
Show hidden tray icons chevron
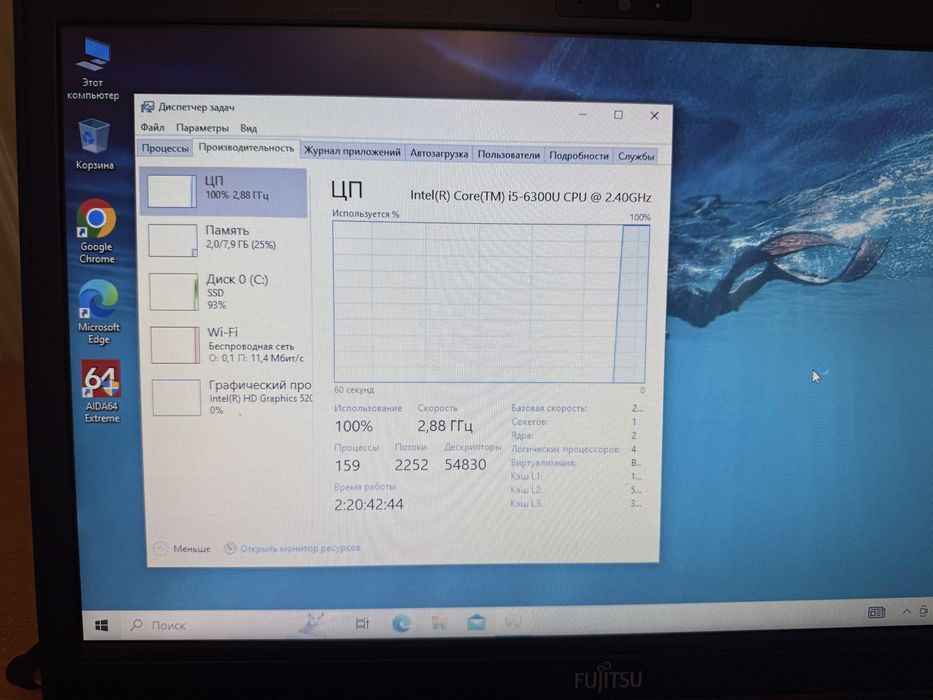(906, 611)
